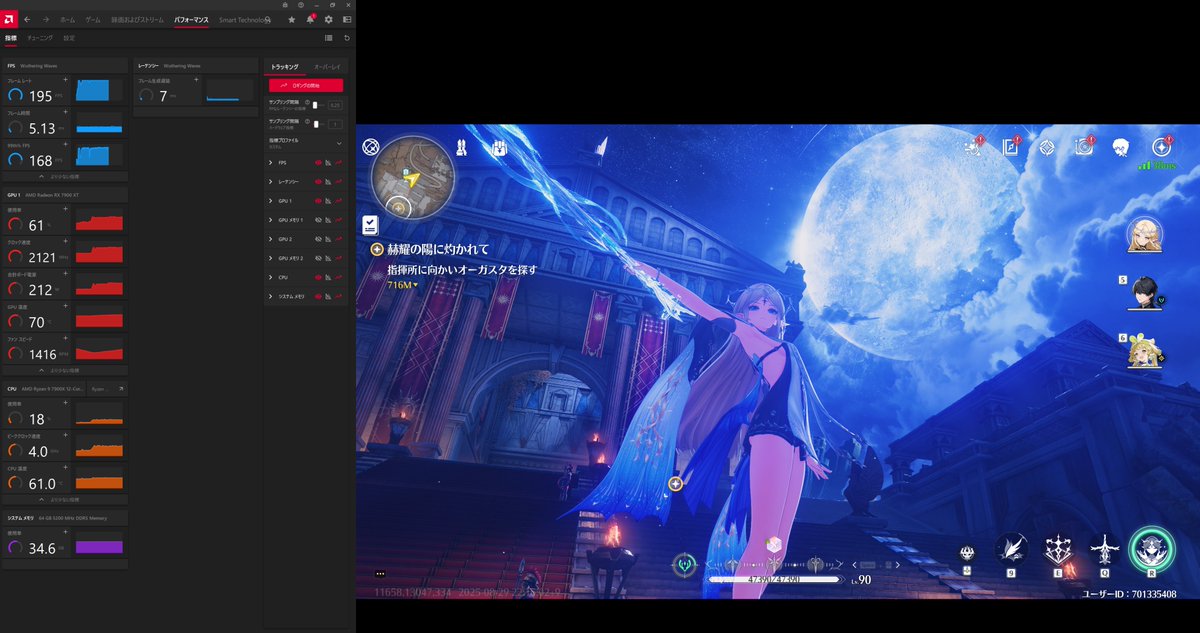Toggle FPS row graph icon in tracking list

click(329, 162)
